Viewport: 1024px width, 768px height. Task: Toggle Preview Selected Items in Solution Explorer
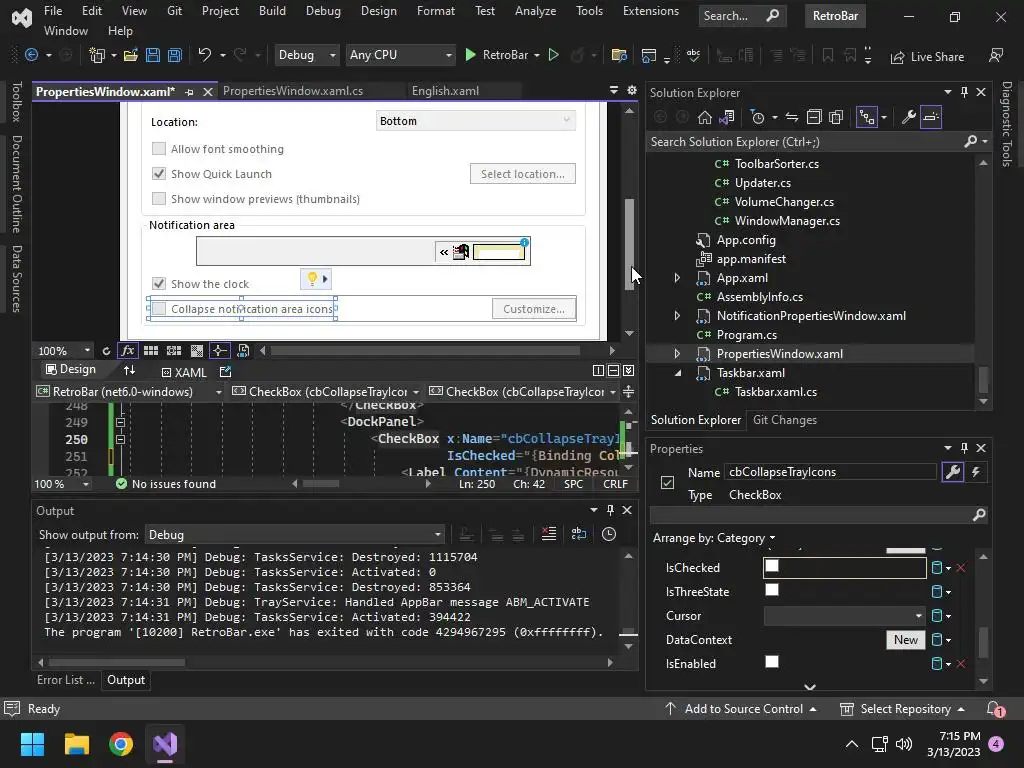pos(931,118)
